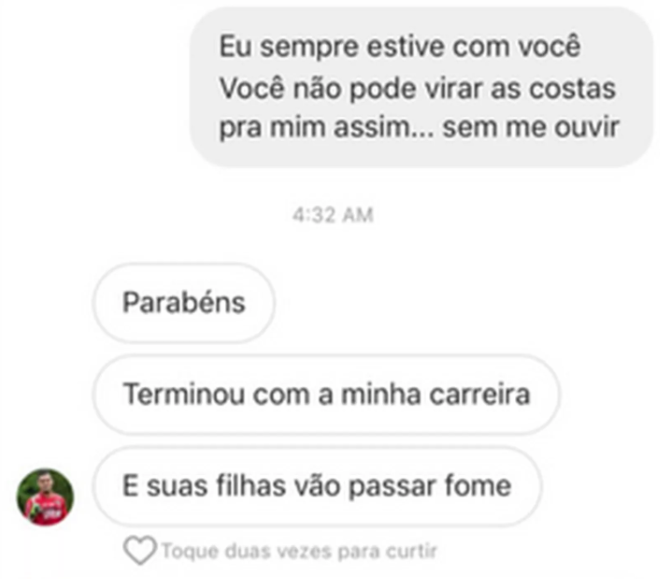Viewport: 660px width, 579px height.
Task: Click the line "Eu sempre estive com você"
Action: pyautogui.click(x=400, y=46)
